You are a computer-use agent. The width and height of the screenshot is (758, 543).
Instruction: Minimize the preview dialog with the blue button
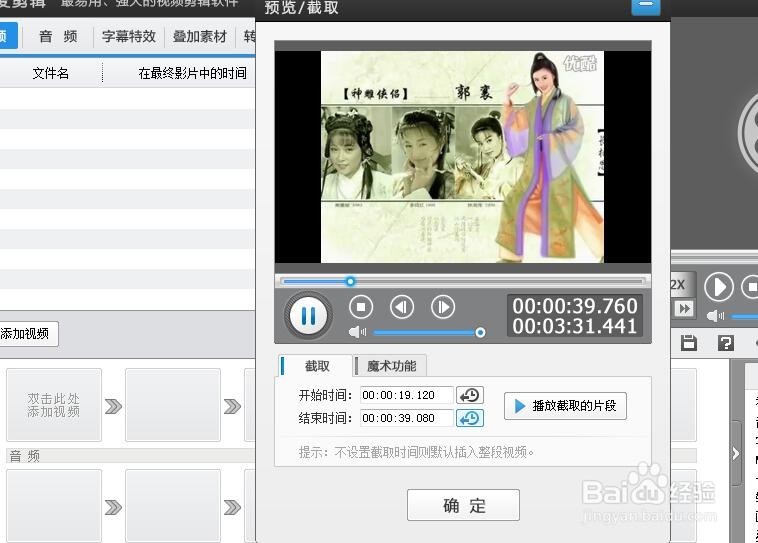tap(646, 6)
